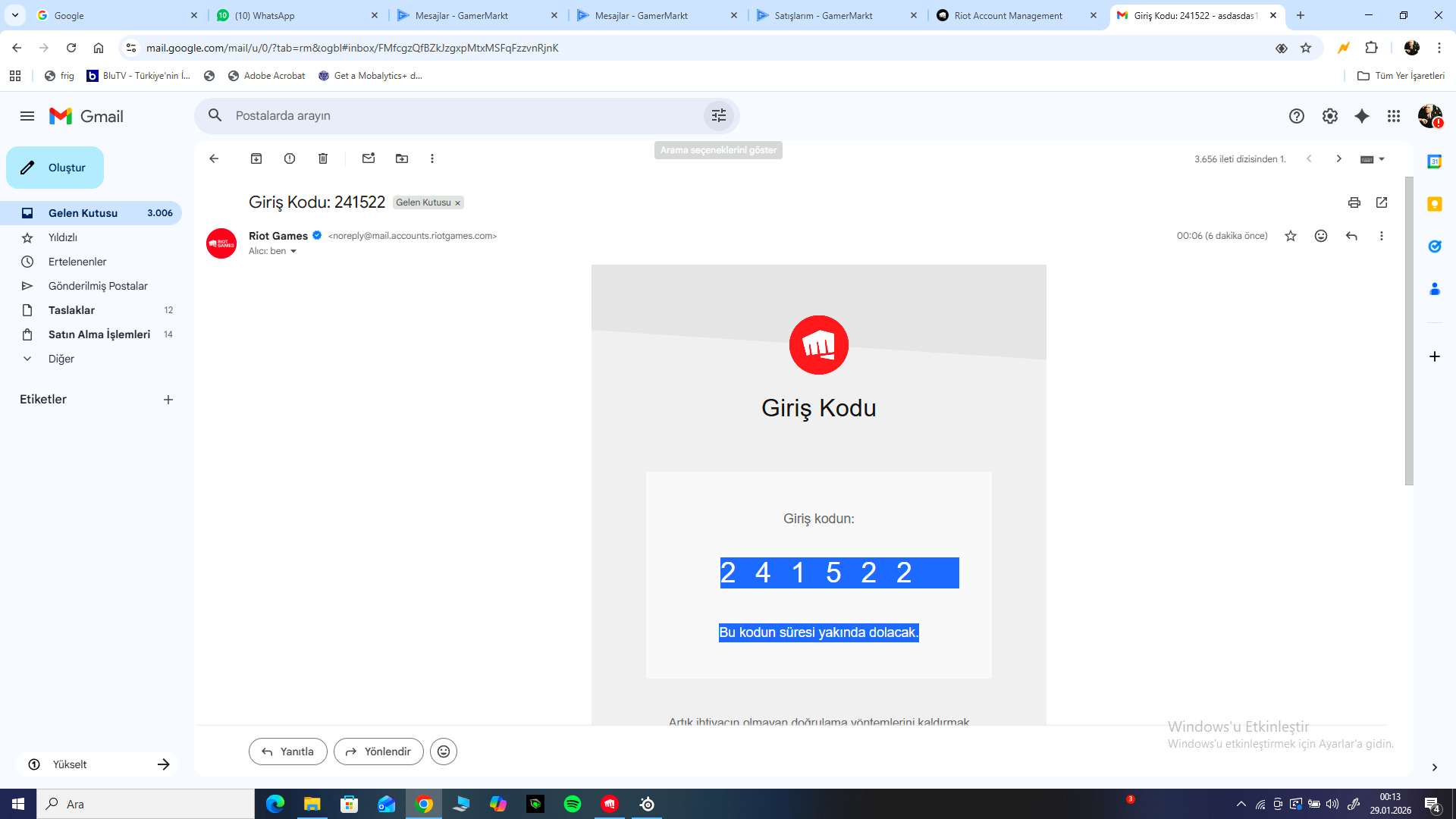Viewport: 1456px width, 819px height.
Task: Open the Taslaklar folder
Action: pyautogui.click(x=91, y=310)
